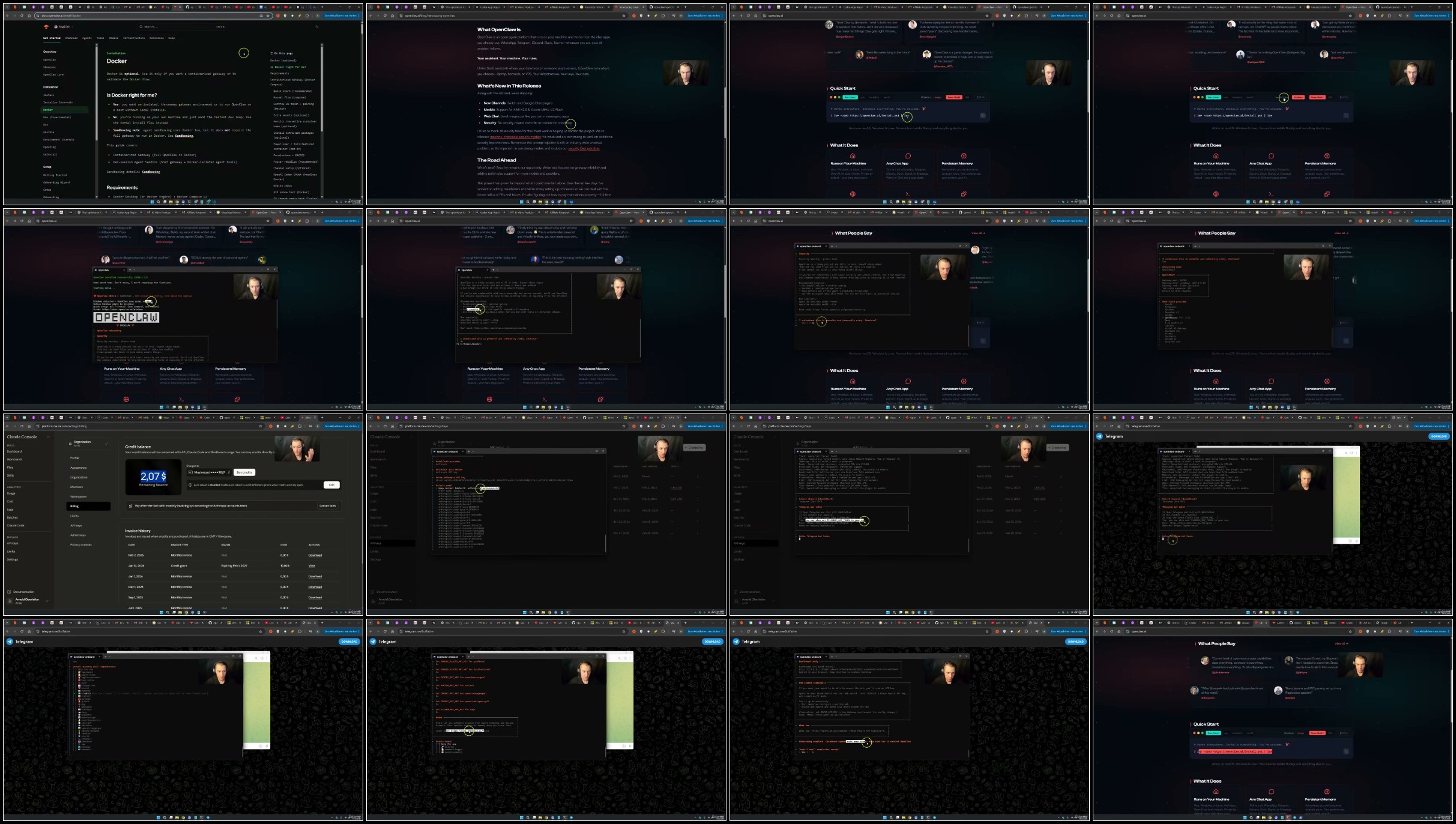This screenshot has height=824, width=1456.
Task: Click Docker docs left sidebar scrollbar
Action: click(97, 93)
